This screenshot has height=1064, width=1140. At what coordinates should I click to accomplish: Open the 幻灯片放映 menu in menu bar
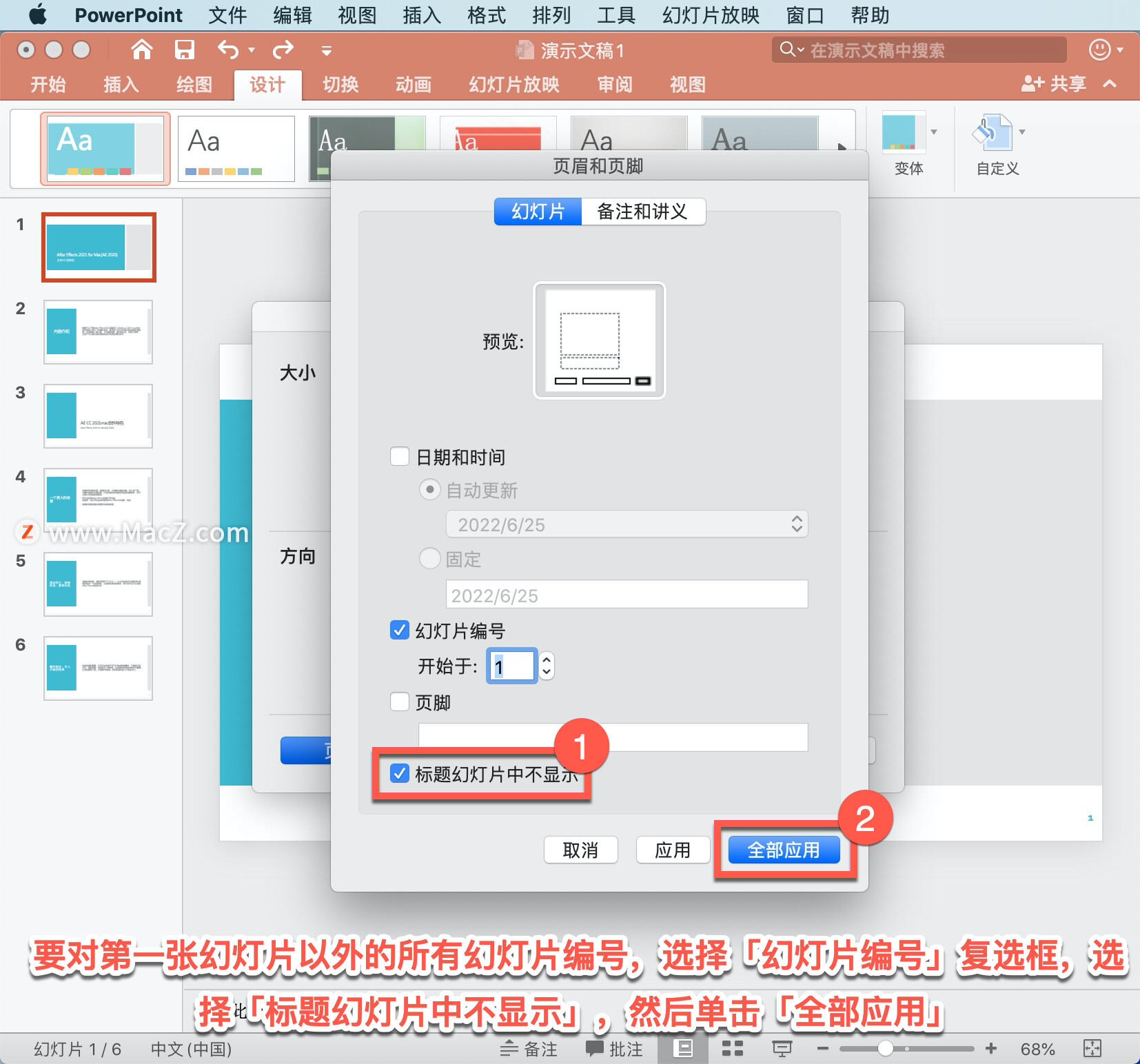pos(711,14)
